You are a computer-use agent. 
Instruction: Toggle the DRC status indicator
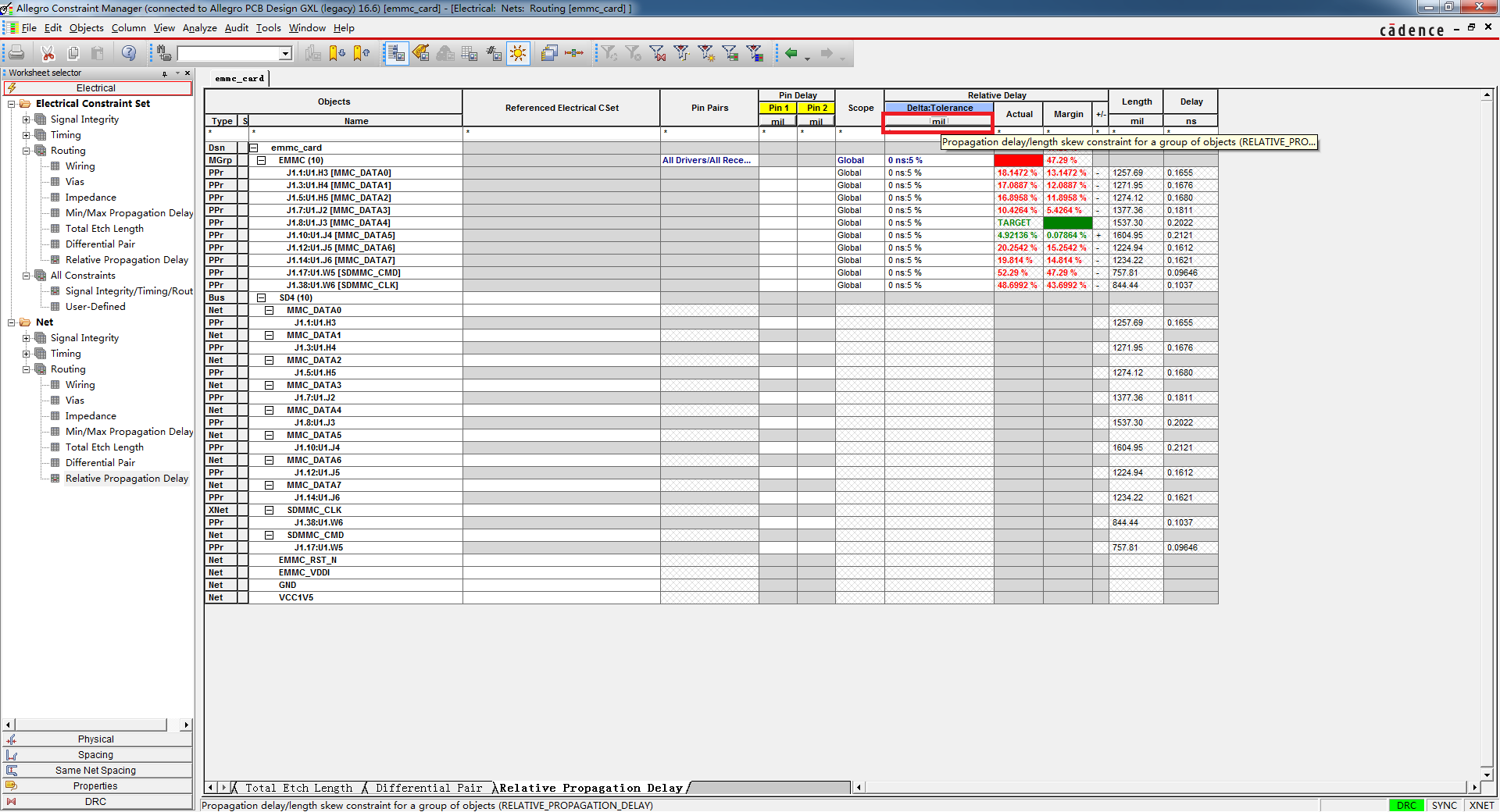[1406, 805]
